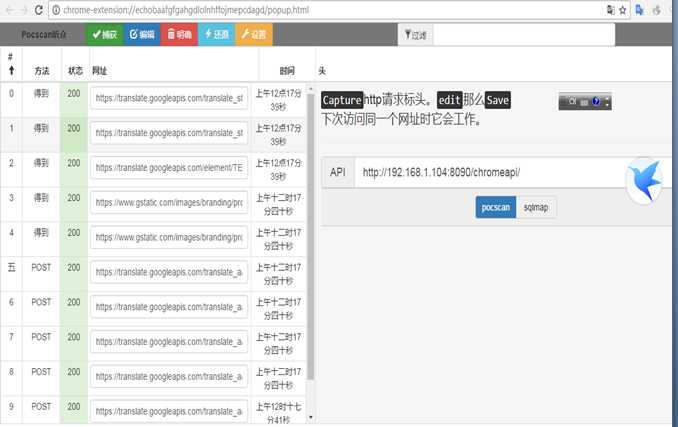Select the gstatic URL field in row 3
Image resolution: width=678 pixels, height=427 pixels.
169,203
